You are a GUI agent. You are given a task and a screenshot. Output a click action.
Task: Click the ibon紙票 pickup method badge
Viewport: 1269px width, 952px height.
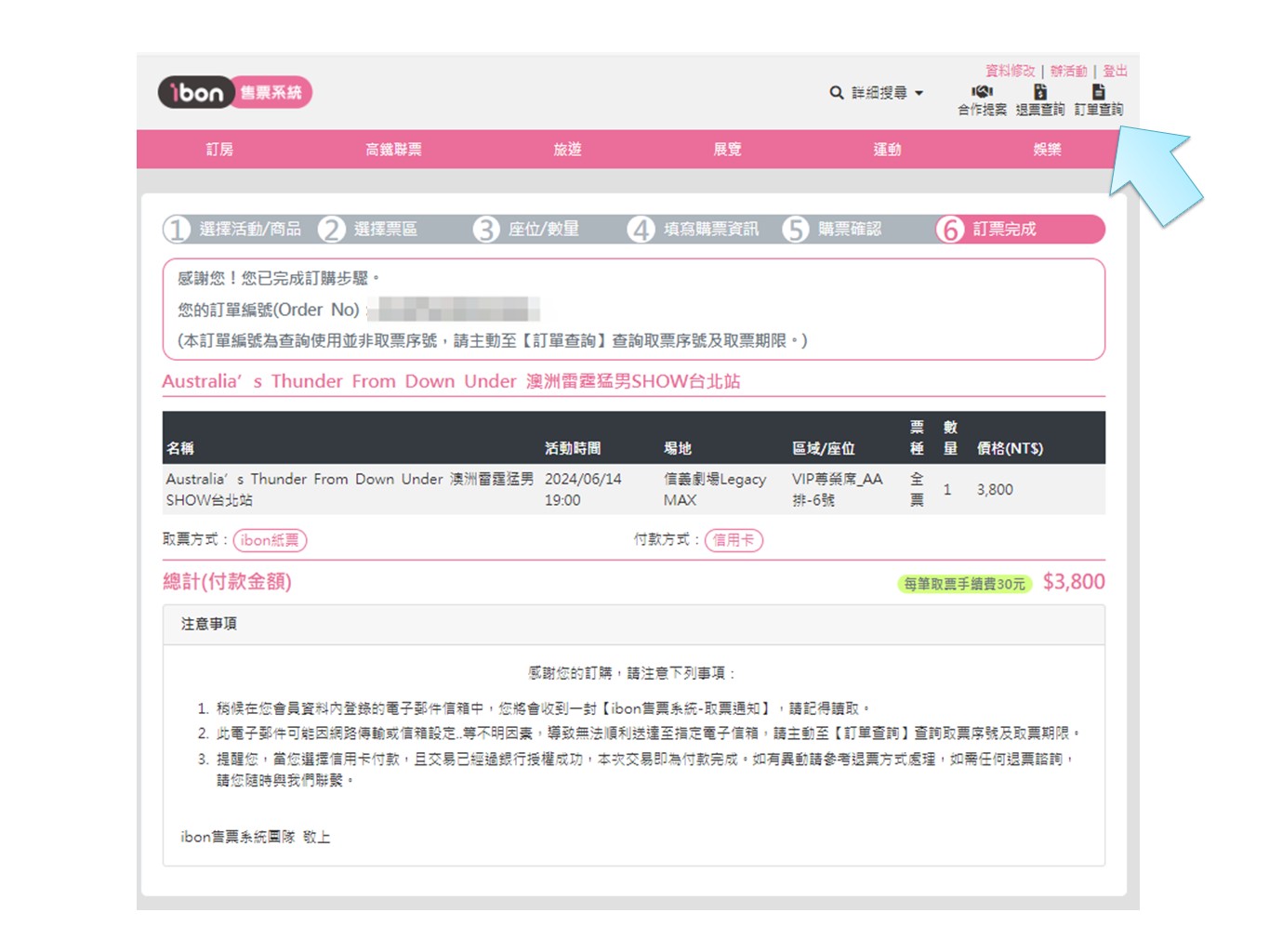tap(270, 540)
